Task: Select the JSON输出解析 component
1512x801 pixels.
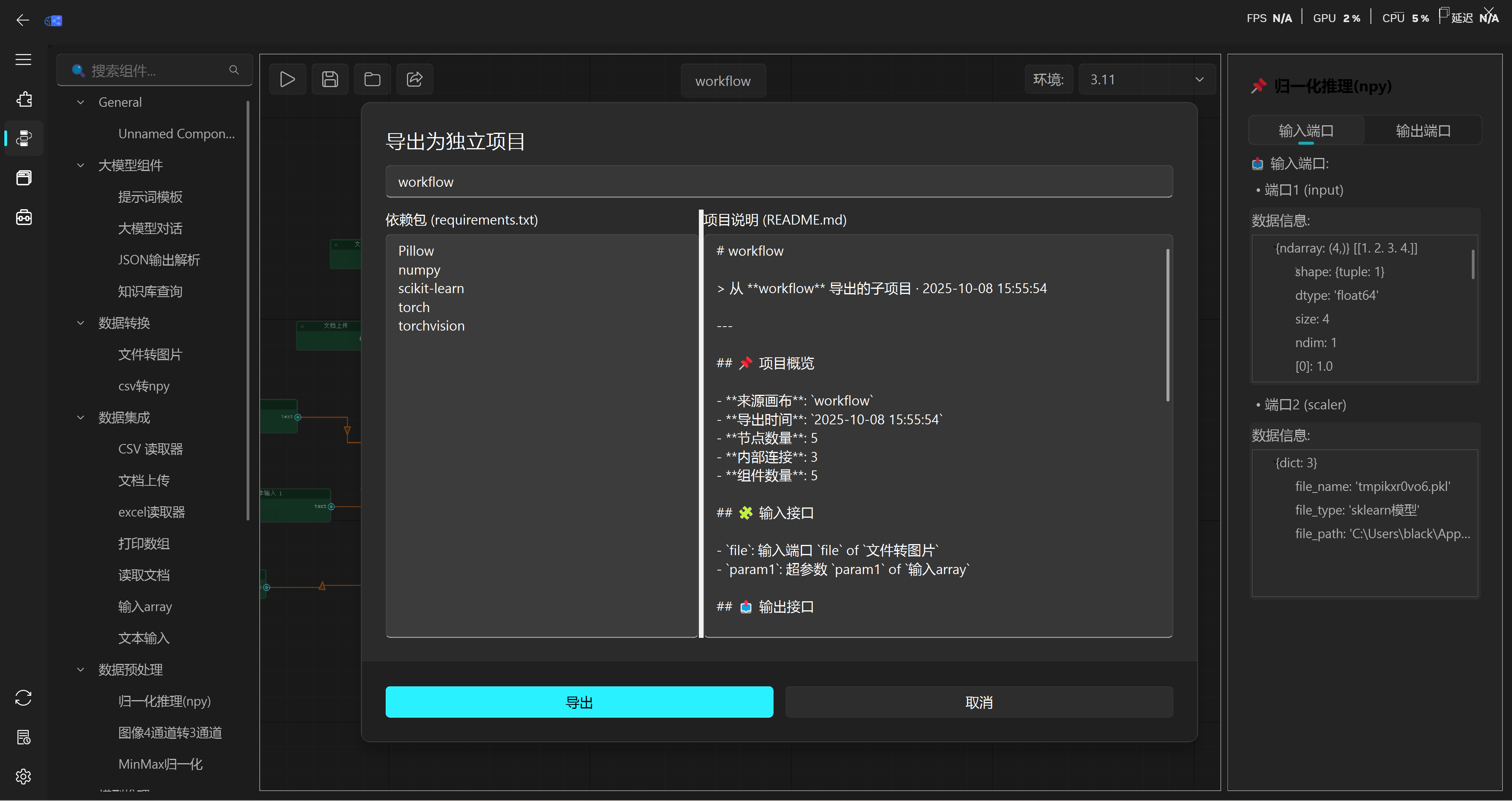Action: (x=159, y=260)
